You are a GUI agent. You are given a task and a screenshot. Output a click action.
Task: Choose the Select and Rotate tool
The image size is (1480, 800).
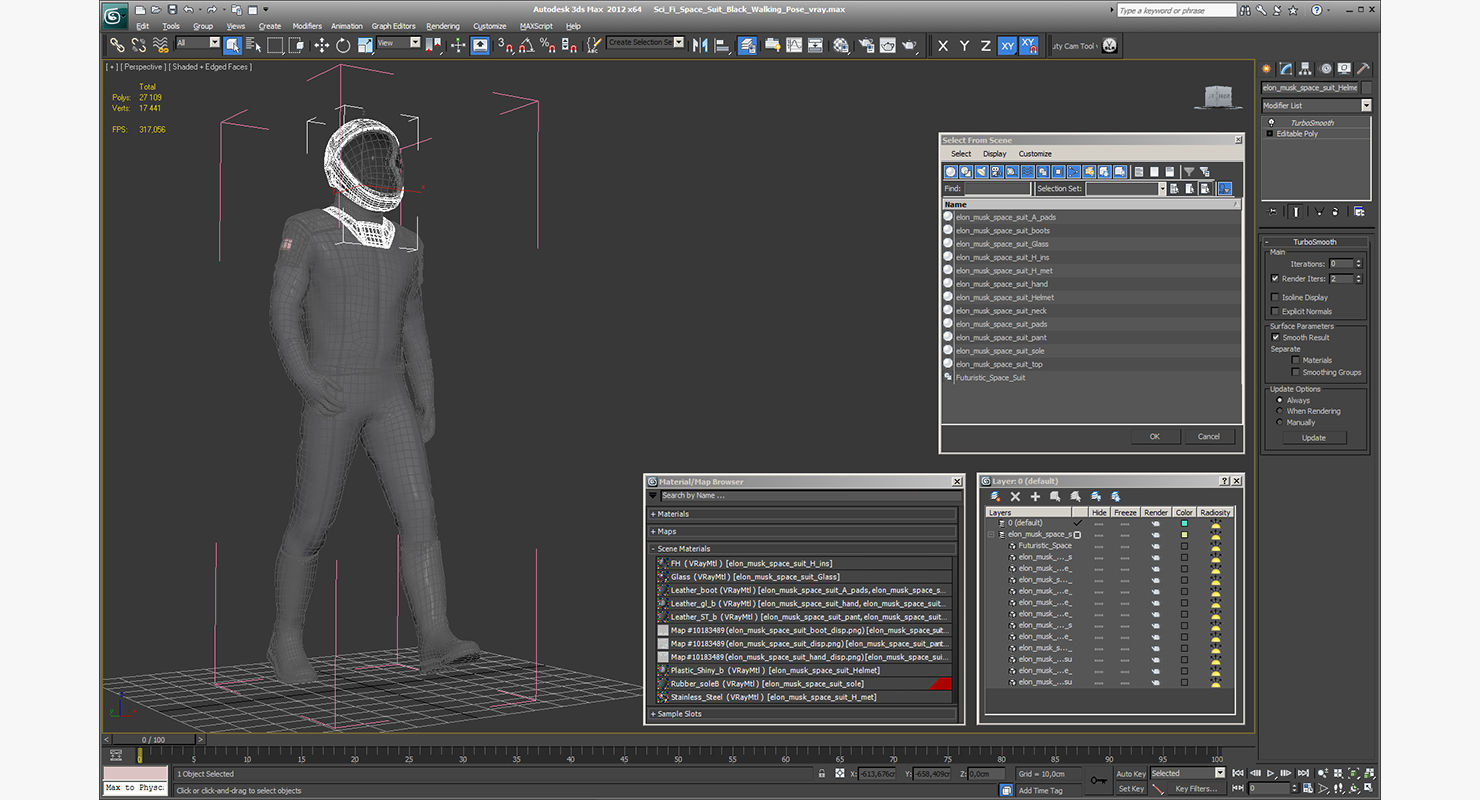pos(343,45)
